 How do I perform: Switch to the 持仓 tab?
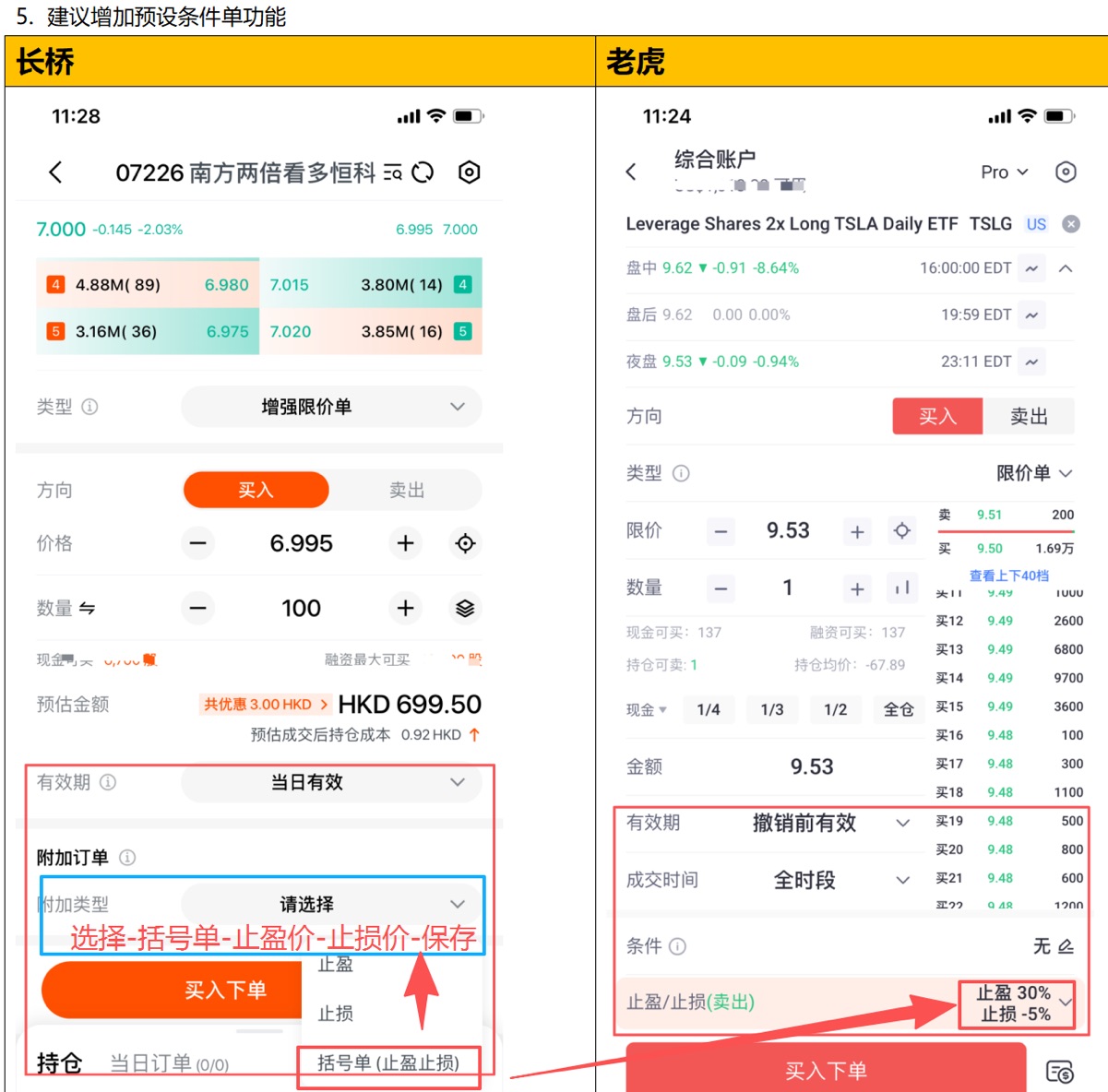pos(59,1063)
